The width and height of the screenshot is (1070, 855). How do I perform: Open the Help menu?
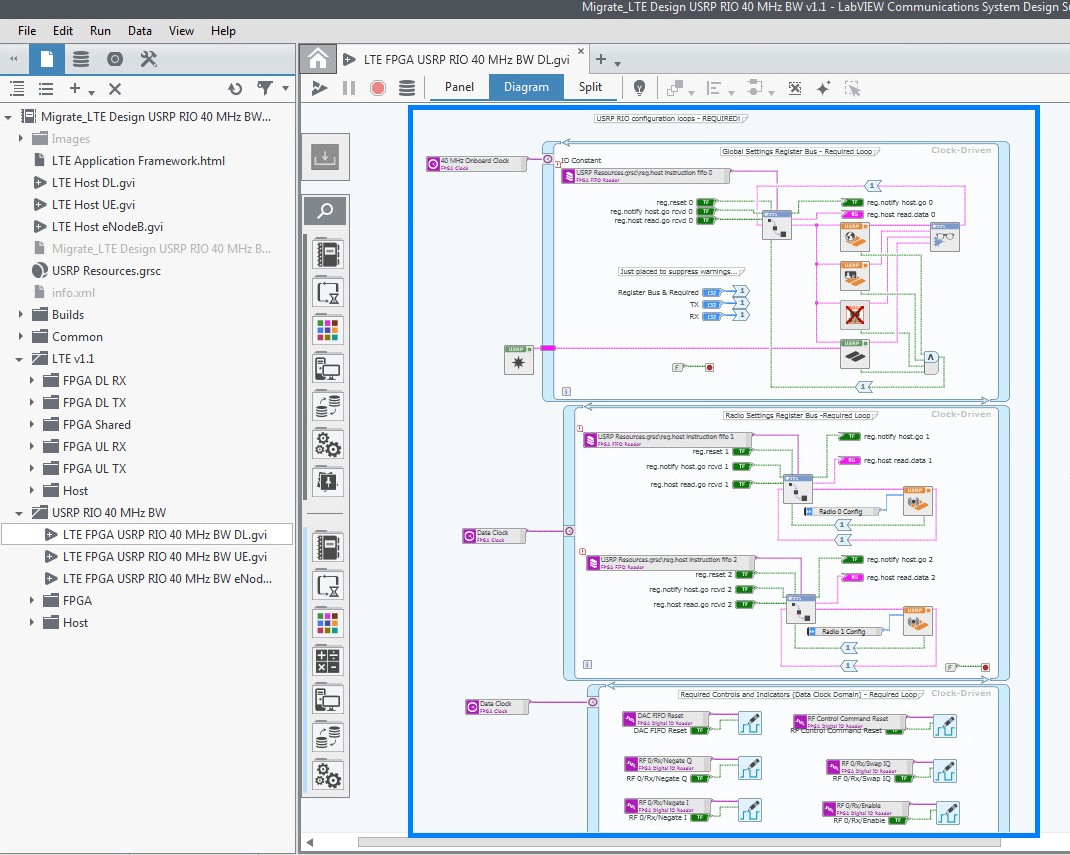pos(223,31)
